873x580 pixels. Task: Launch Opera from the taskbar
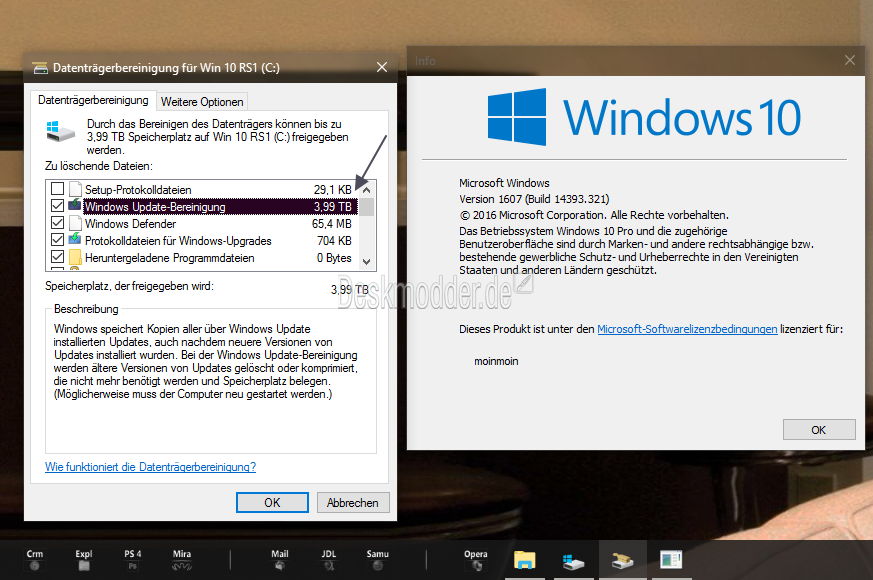pos(475,560)
